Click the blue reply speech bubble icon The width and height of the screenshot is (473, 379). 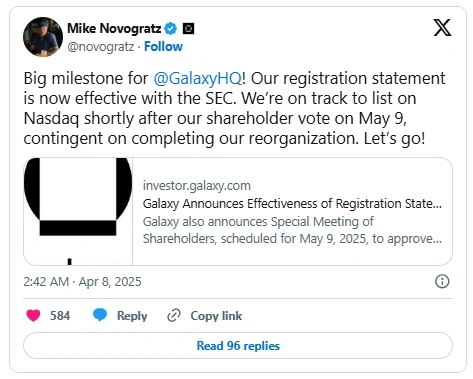pyautogui.click(x=100, y=315)
